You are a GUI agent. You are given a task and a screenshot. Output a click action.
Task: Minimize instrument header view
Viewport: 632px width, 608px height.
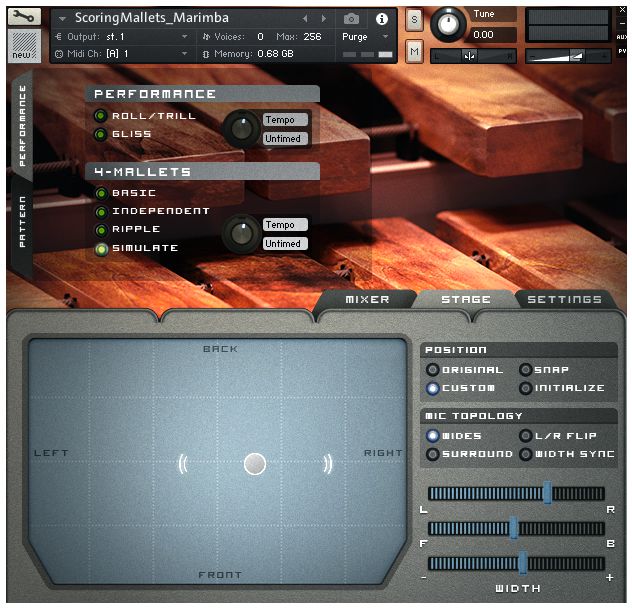click(622, 23)
